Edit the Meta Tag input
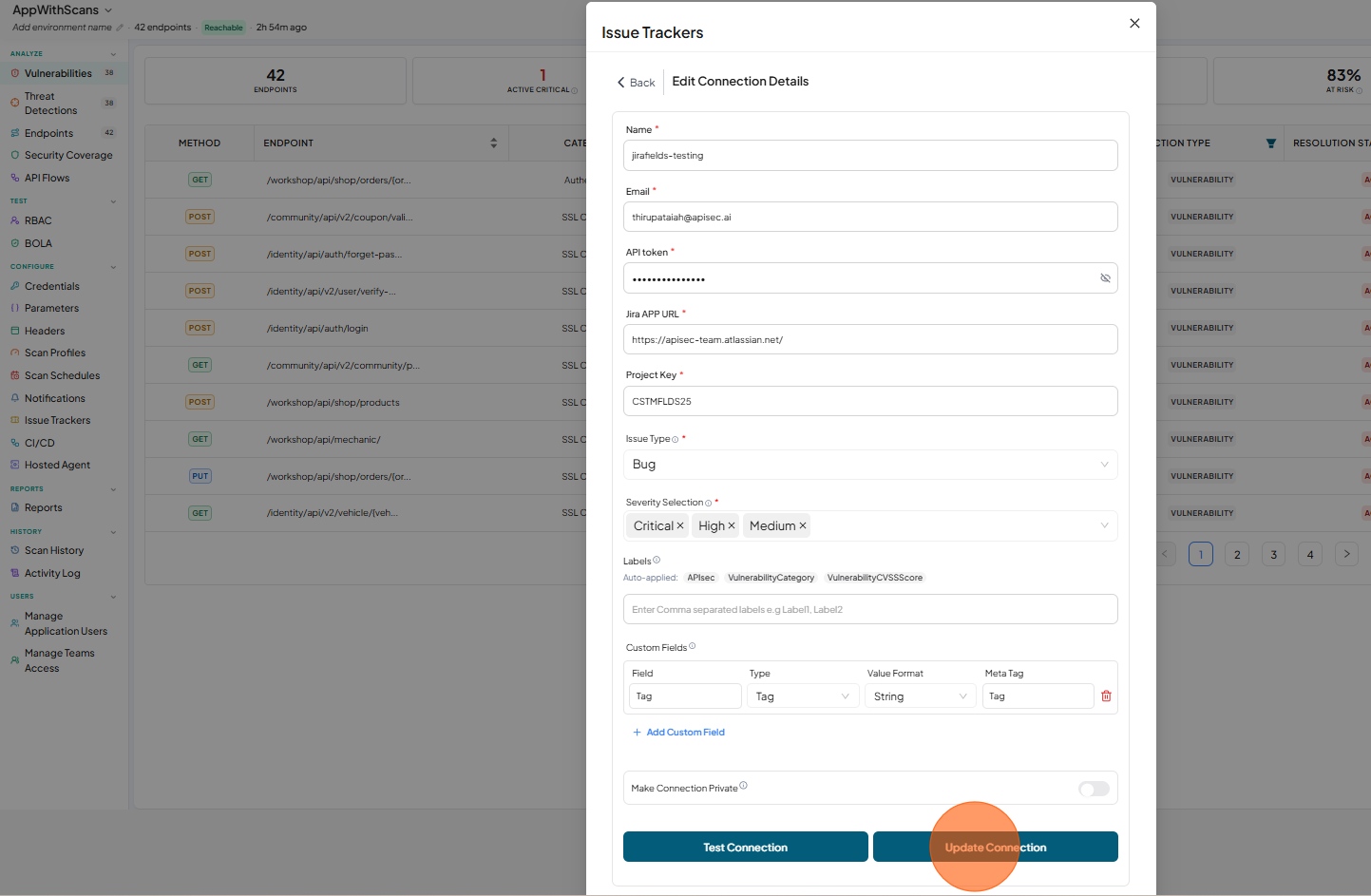 [x=1038, y=696]
